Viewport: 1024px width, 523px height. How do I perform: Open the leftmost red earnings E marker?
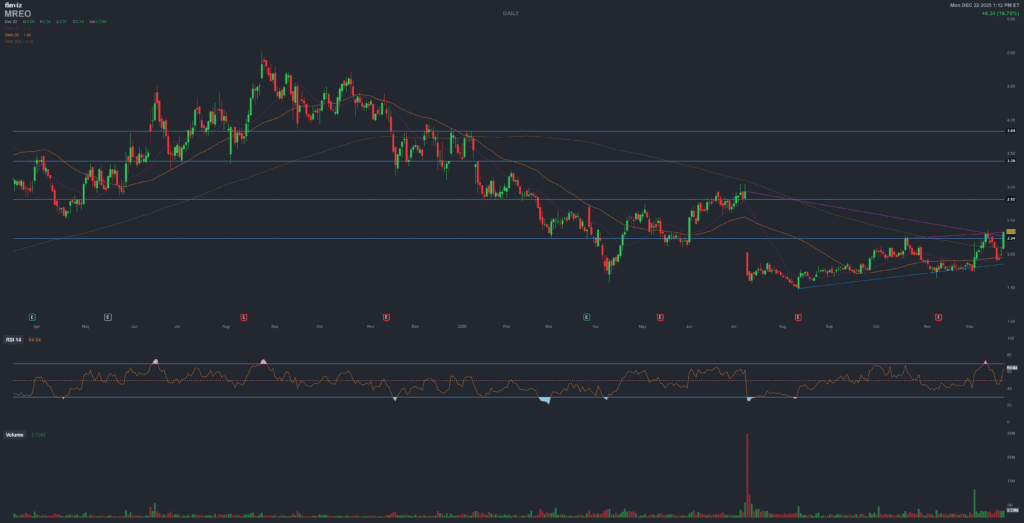[243, 316]
